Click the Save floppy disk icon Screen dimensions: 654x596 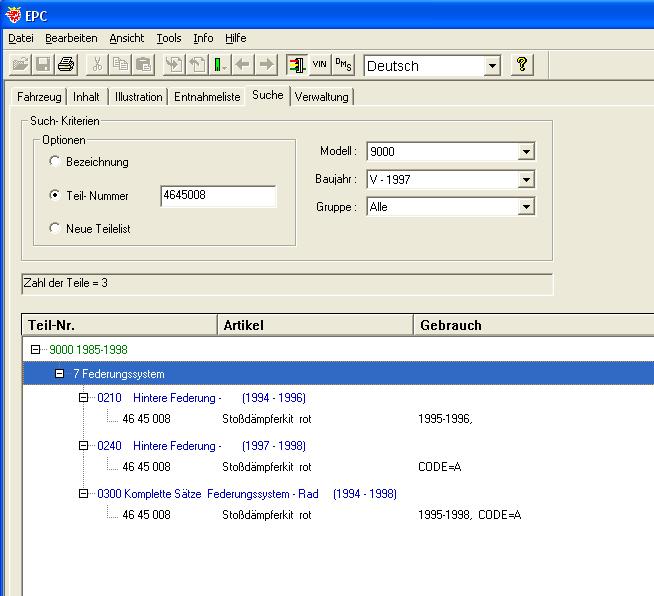click(43, 65)
